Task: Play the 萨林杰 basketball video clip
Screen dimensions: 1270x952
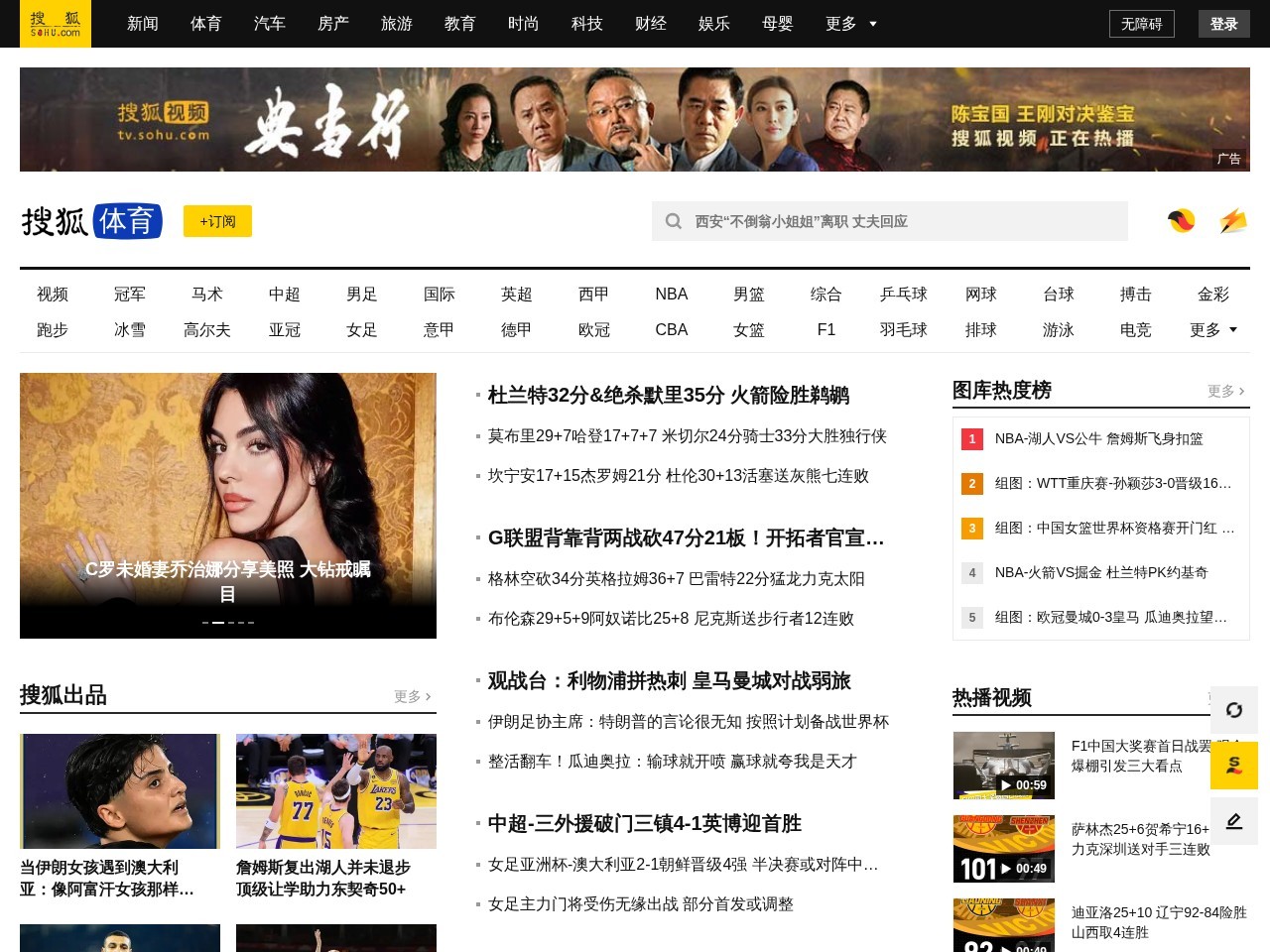Action: 1004,848
